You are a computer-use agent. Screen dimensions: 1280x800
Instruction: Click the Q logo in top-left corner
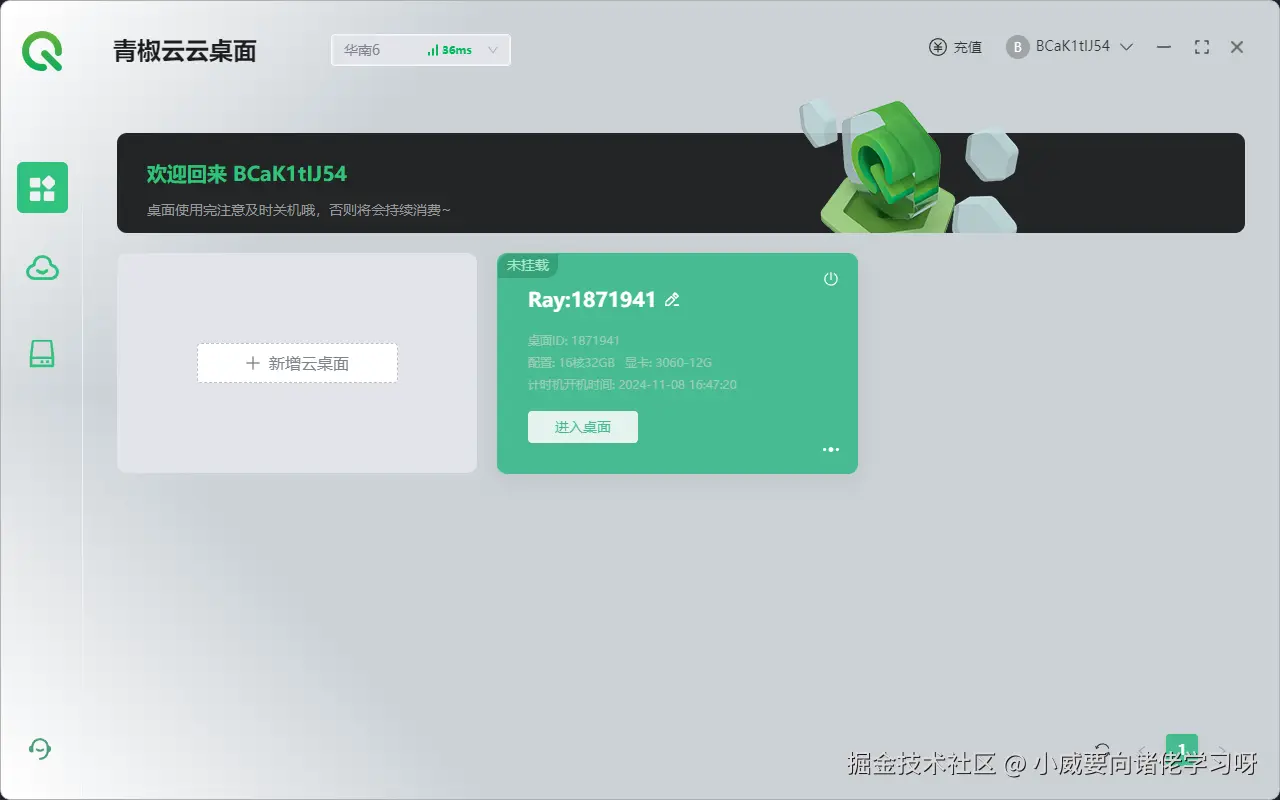[x=41, y=52]
